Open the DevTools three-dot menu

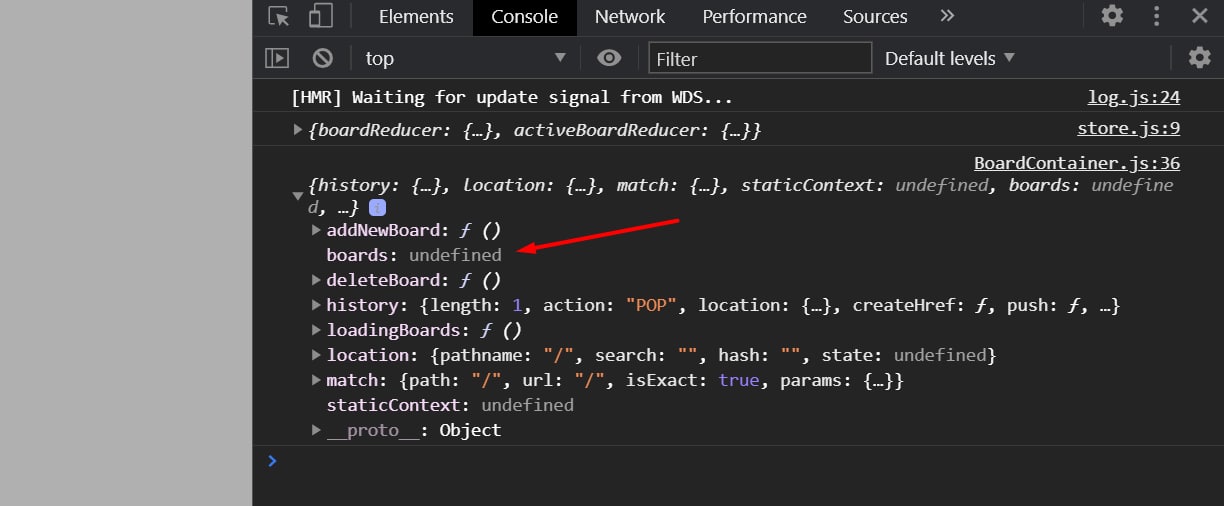pyautogui.click(x=1157, y=16)
